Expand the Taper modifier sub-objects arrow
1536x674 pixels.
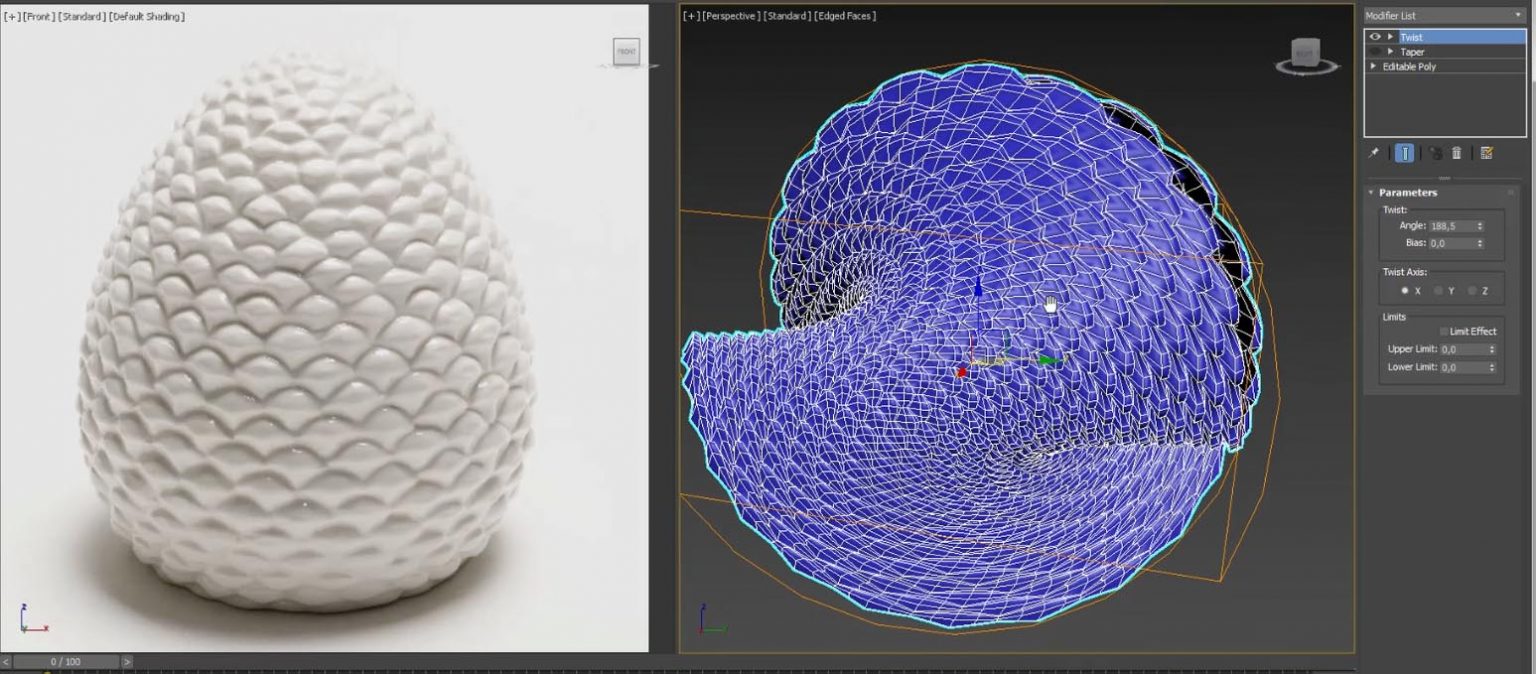[x=1390, y=51]
